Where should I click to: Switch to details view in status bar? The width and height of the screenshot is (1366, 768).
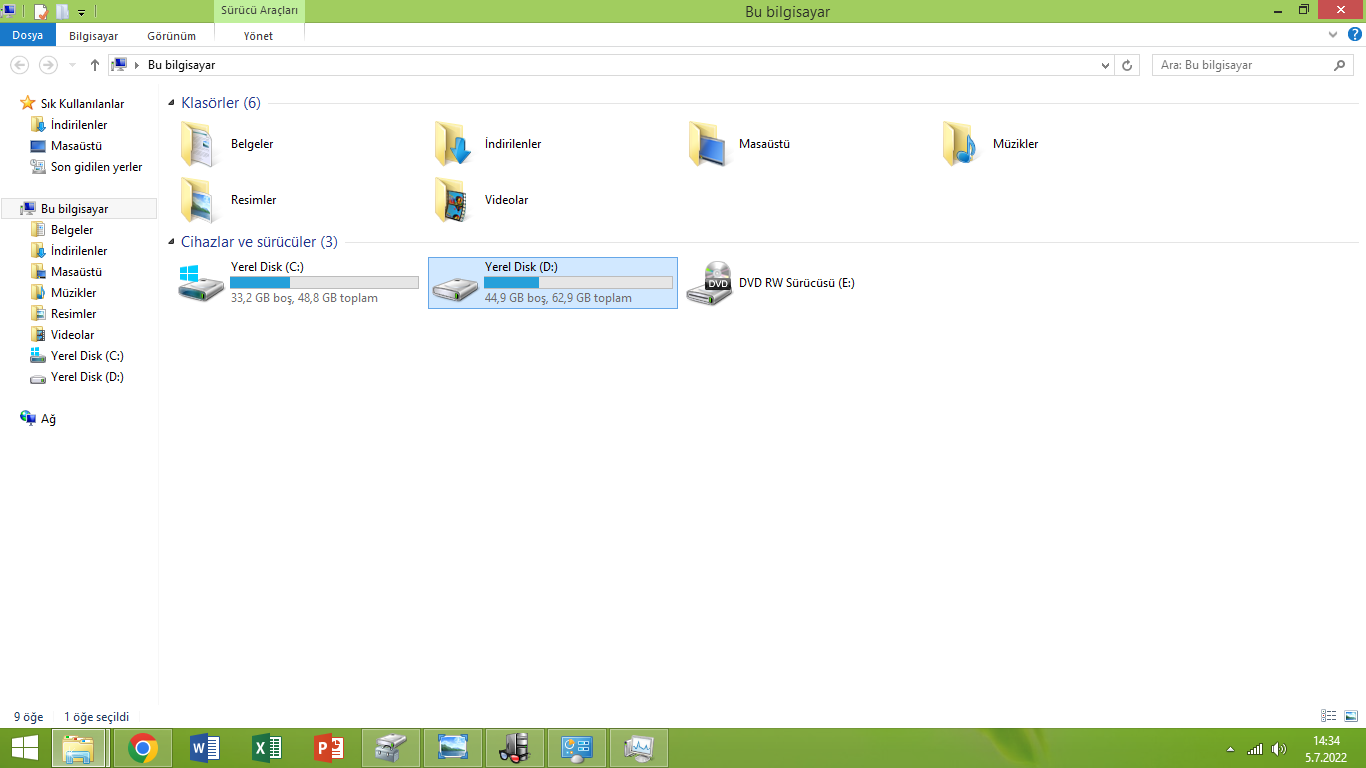coord(1329,716)
